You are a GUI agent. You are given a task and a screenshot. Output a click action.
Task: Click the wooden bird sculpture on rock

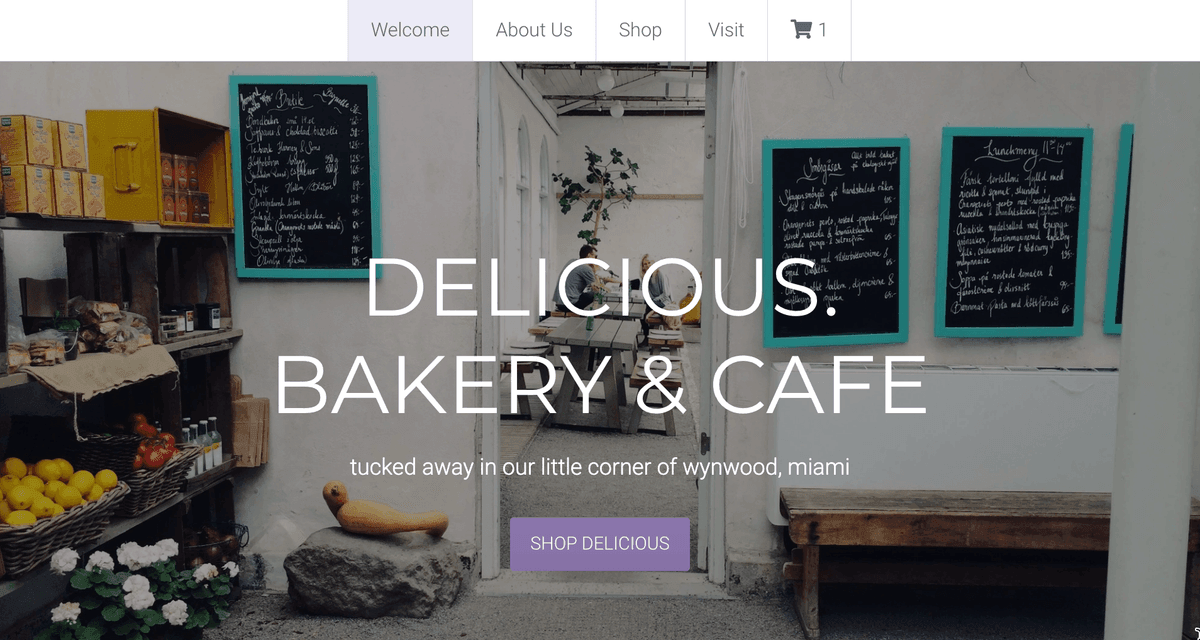point(385,512)
